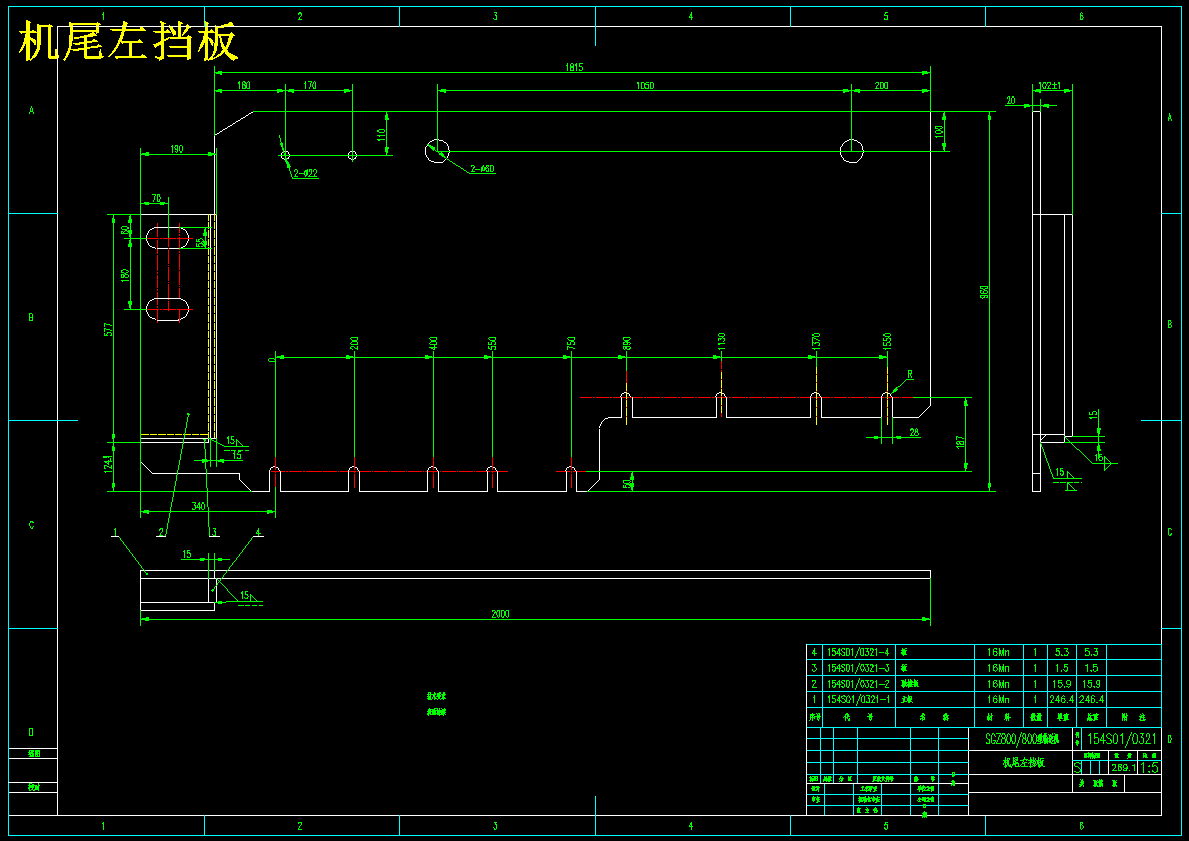Pick the 1130 ordinate dimension
This screenshot has height=841, width=1189.
coord(720,340)
